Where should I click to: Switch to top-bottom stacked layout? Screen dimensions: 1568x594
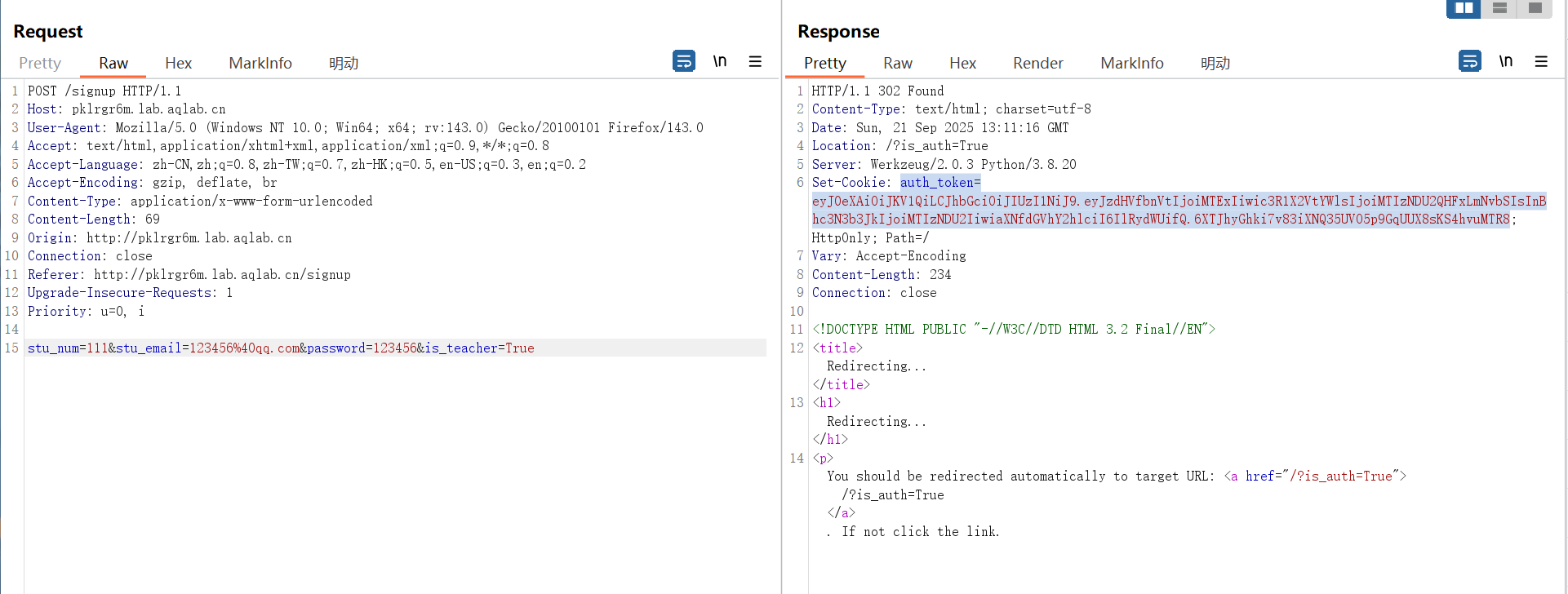[1499, 8]
